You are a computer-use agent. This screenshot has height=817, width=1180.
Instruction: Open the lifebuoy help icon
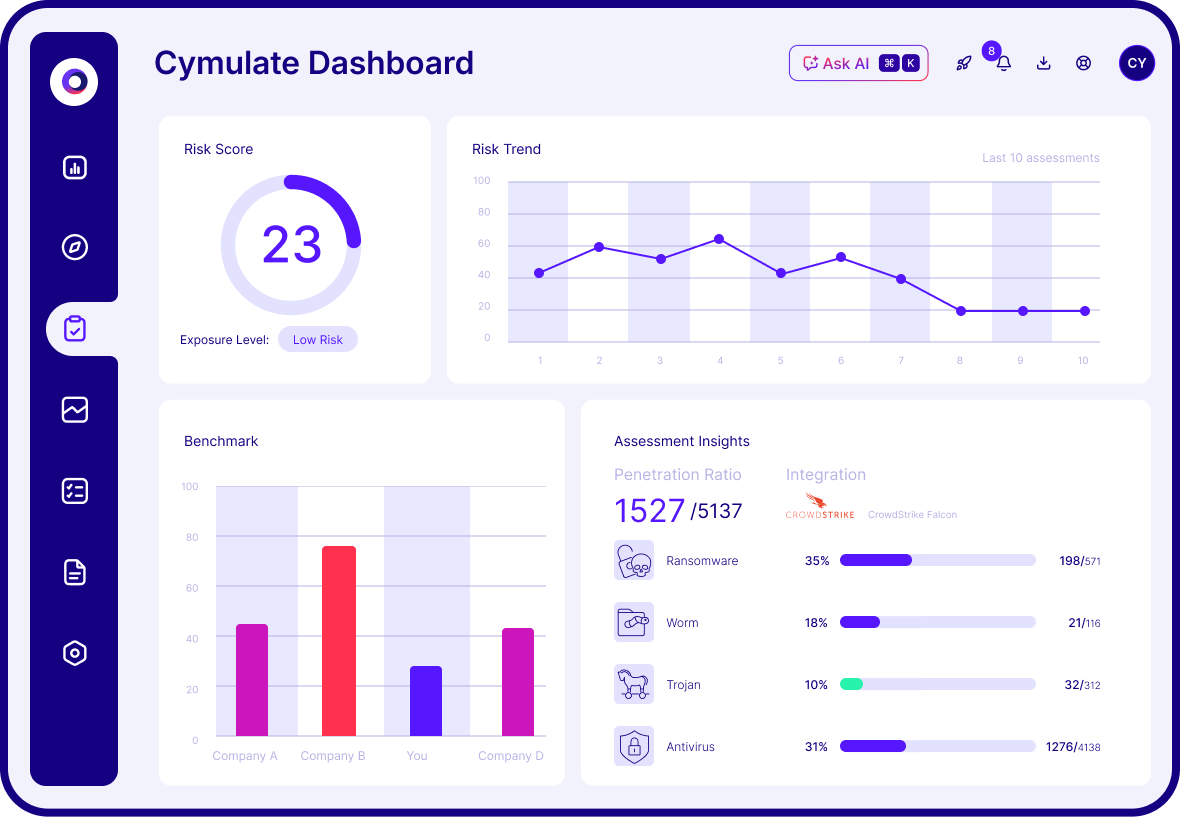coord(1084,63)
